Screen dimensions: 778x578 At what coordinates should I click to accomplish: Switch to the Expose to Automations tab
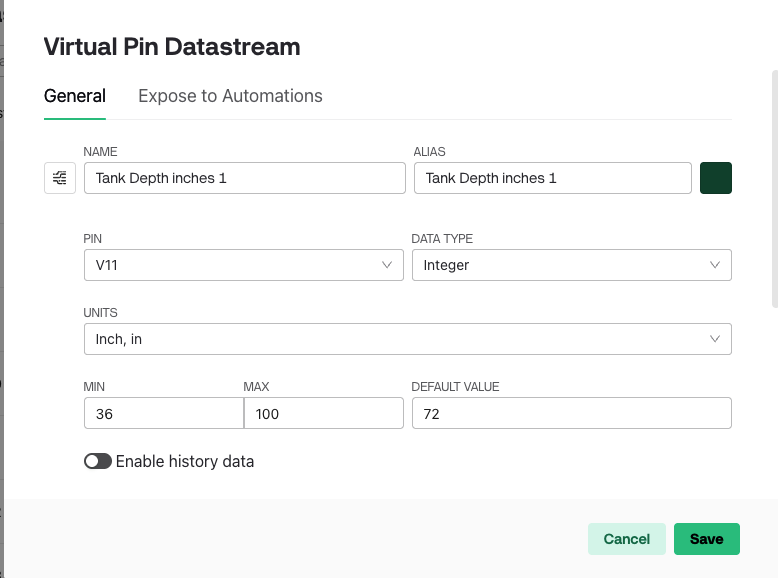(230, 96)
